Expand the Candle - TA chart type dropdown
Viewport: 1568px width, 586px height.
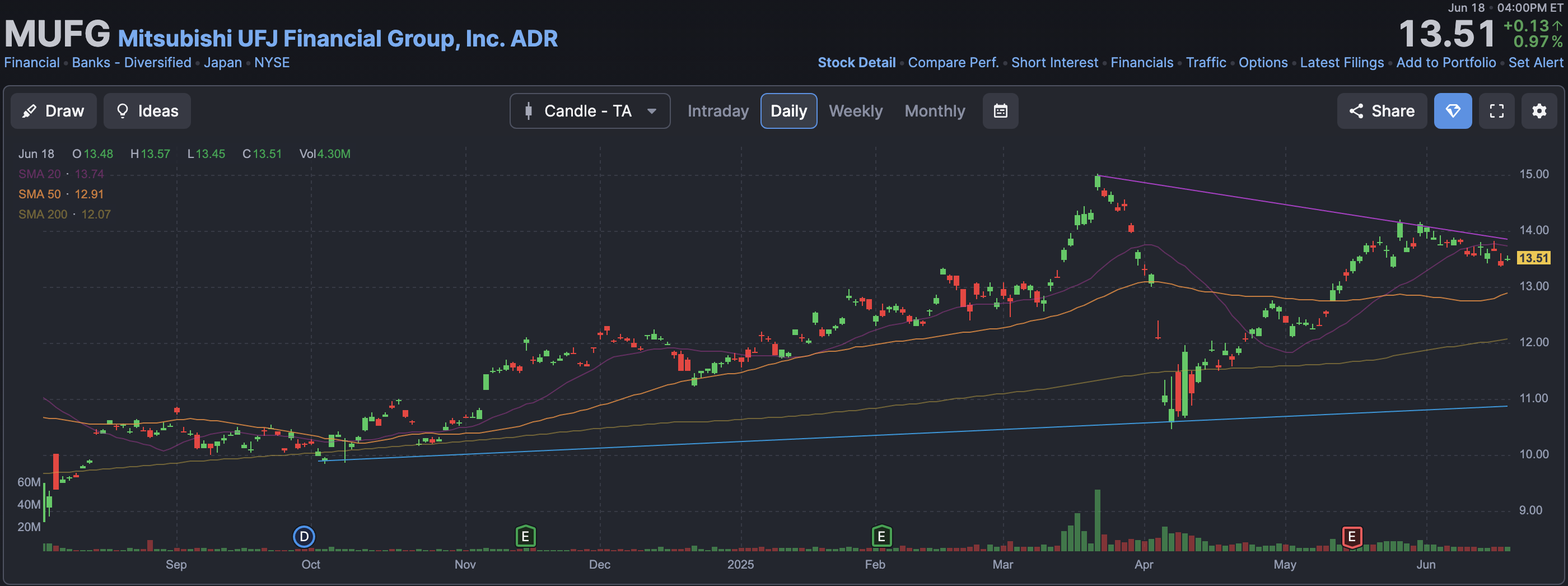(x=590, y=111)
